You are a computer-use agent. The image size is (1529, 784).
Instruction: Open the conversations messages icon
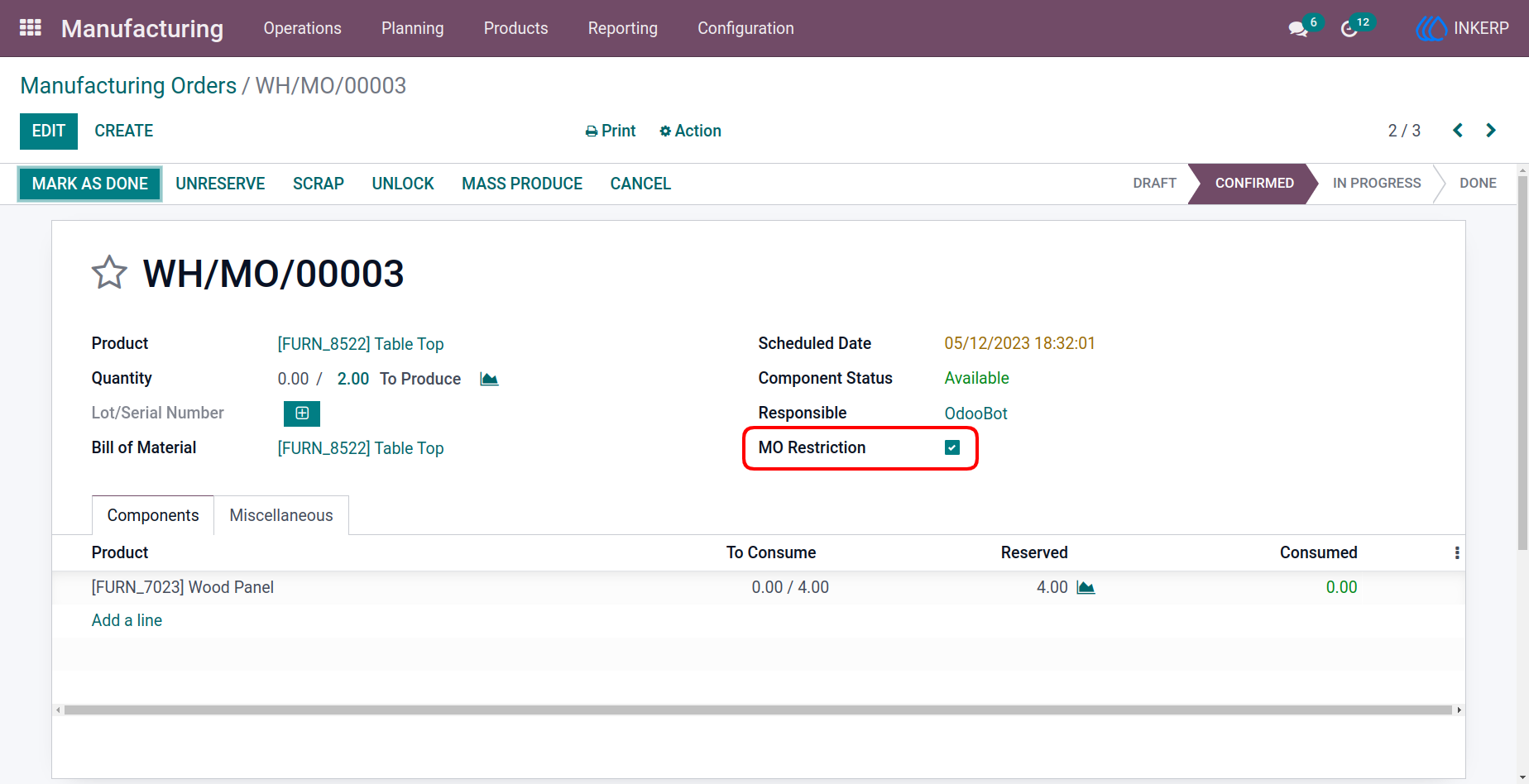[1298, 29]
